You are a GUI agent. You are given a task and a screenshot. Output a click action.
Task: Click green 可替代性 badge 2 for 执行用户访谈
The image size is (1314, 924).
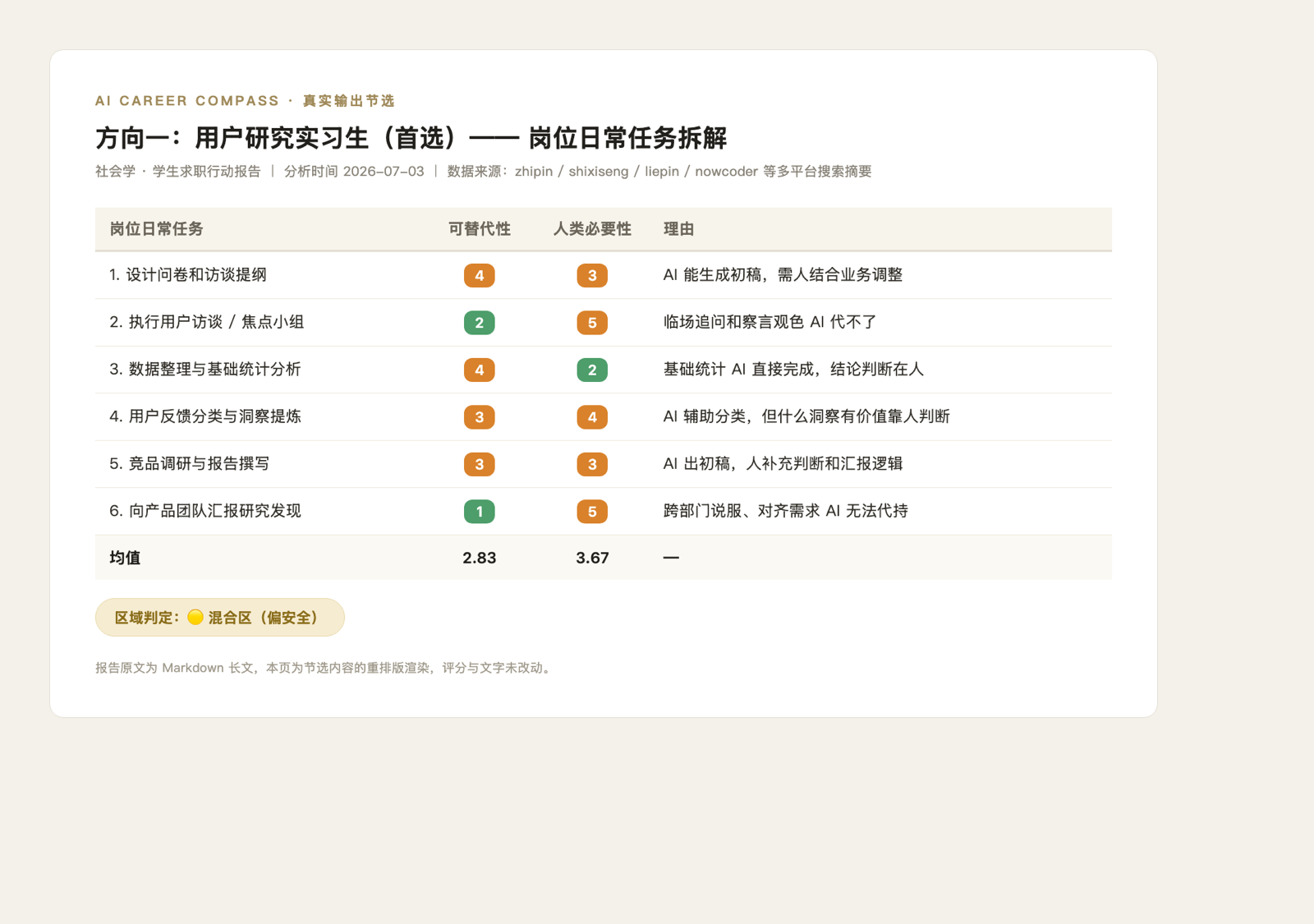[480, 322]
